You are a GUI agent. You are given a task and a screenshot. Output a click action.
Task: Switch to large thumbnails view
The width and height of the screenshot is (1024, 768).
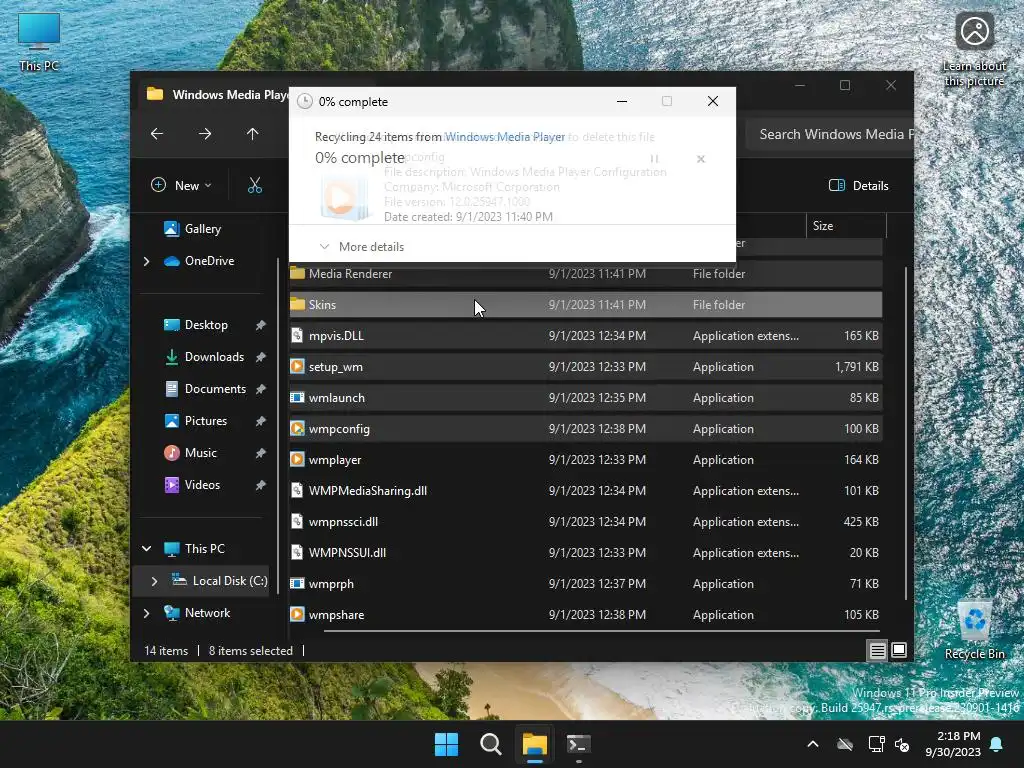(899, 650)
